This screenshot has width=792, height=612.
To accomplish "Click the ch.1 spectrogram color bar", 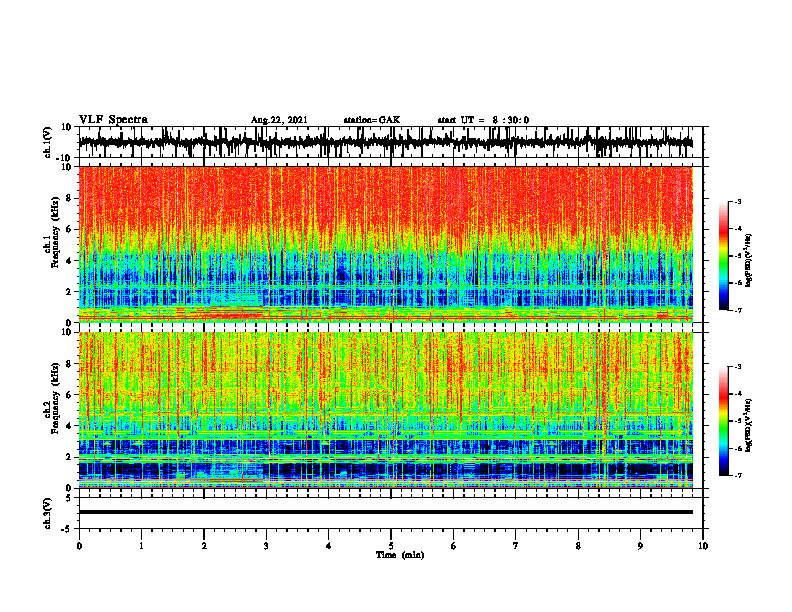I will (x=723, y=256).
